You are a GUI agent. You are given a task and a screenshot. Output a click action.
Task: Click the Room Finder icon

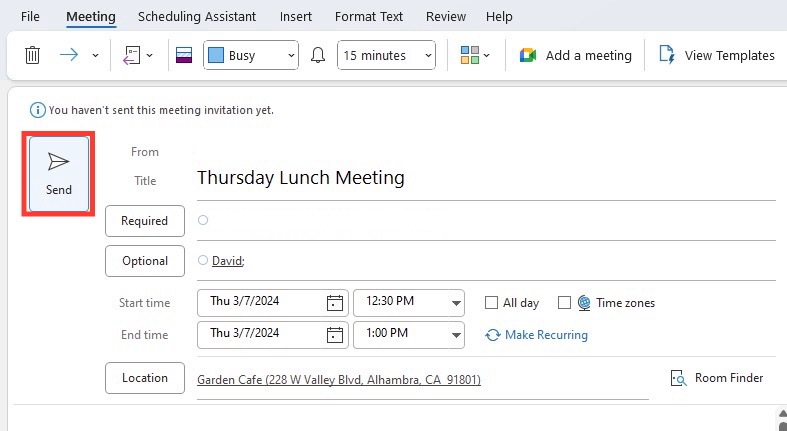pos(679,378)
